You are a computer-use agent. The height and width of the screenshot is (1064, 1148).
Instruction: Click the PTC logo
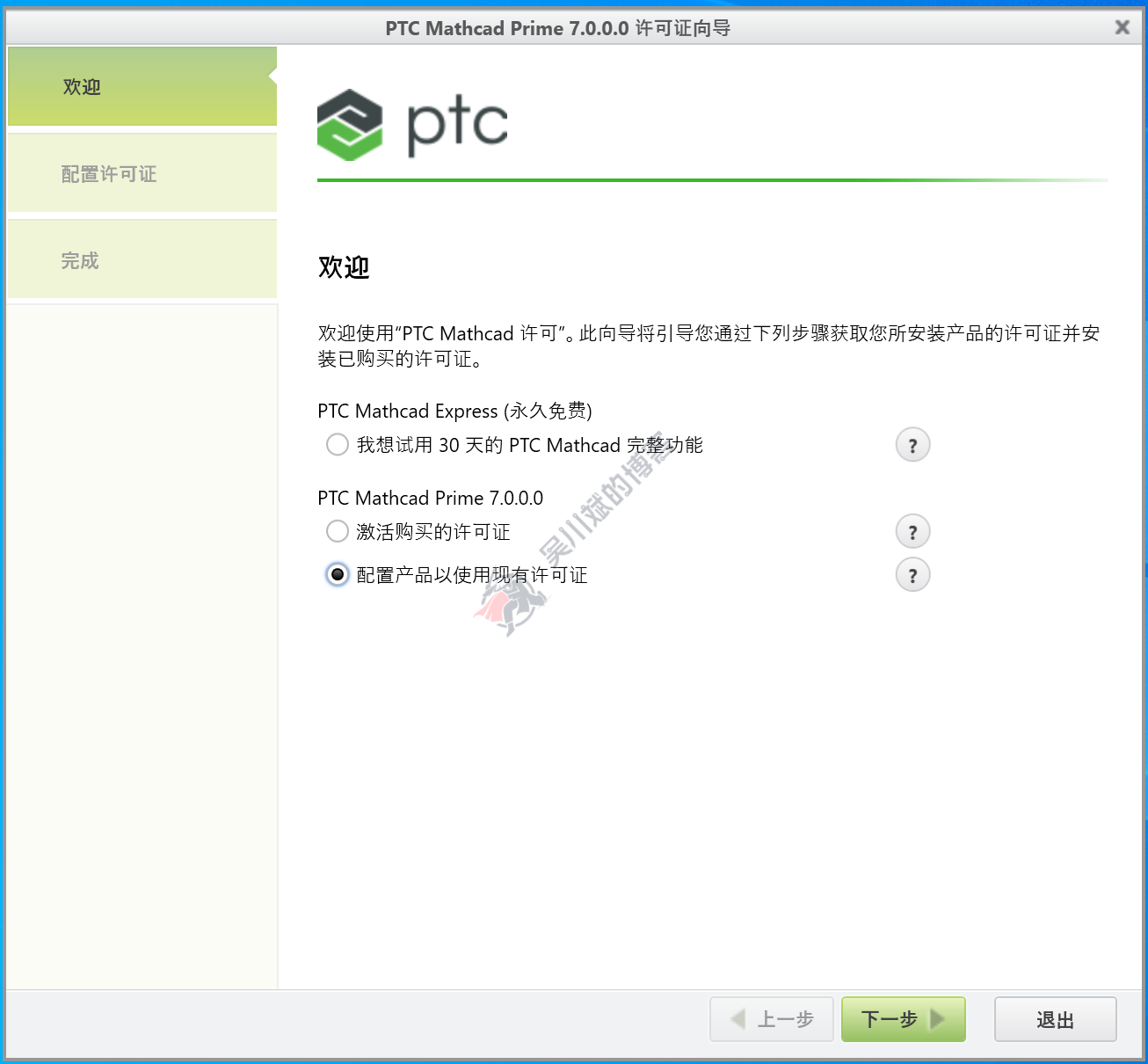(x=412, y=124)
